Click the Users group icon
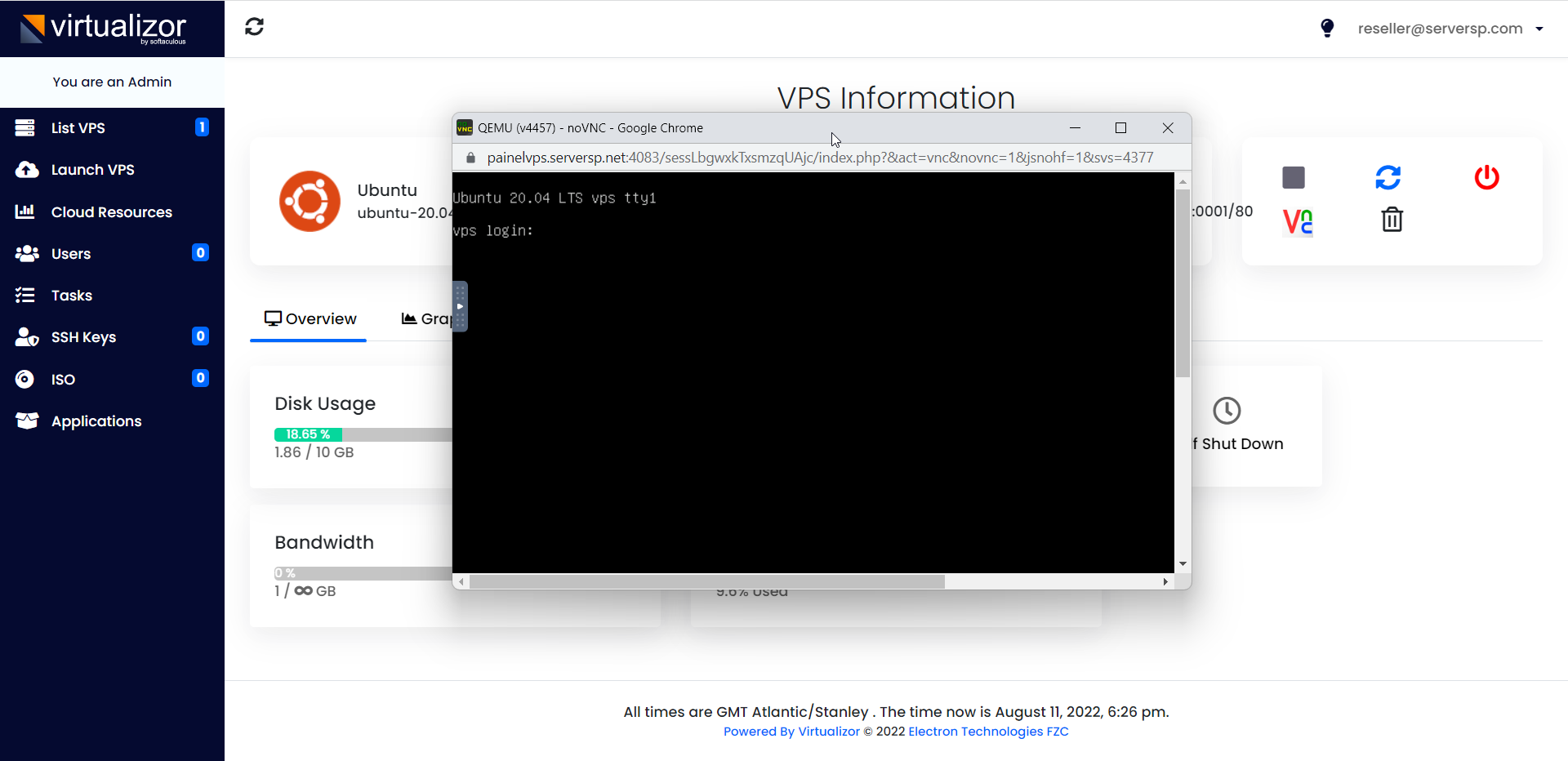Image resolution: width=1568 pixels, height=761 pixels. click(27, 253)
